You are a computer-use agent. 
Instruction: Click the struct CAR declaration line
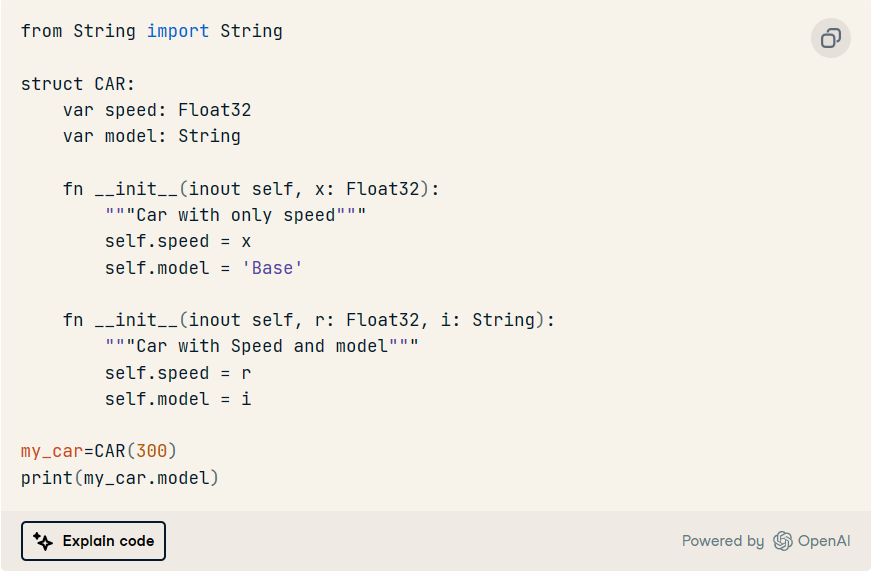click(78, 84)
